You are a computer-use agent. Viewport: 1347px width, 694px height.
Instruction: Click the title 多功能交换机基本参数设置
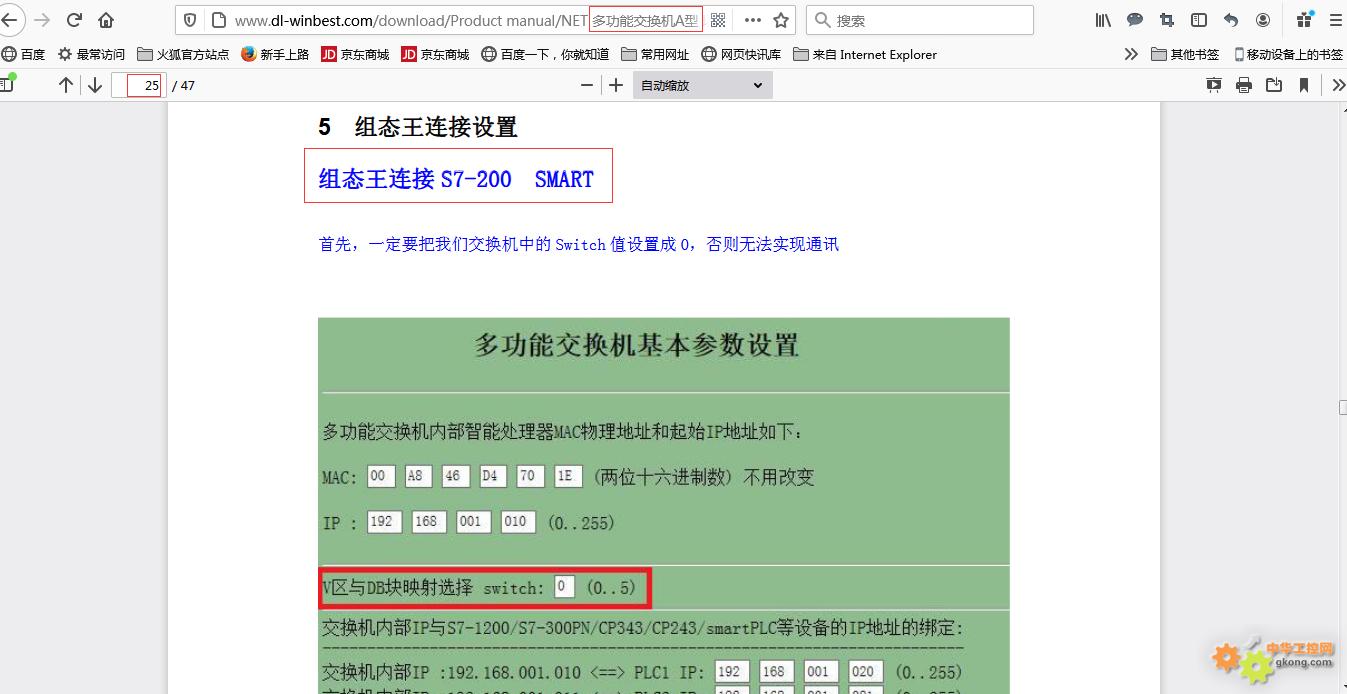[x=636, y=346]
